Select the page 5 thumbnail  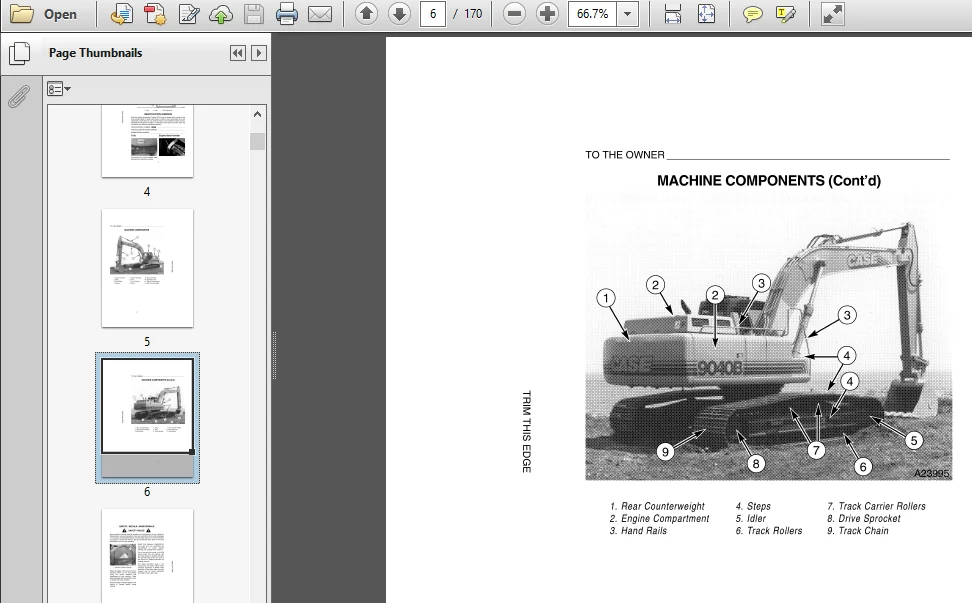point(148,268)
